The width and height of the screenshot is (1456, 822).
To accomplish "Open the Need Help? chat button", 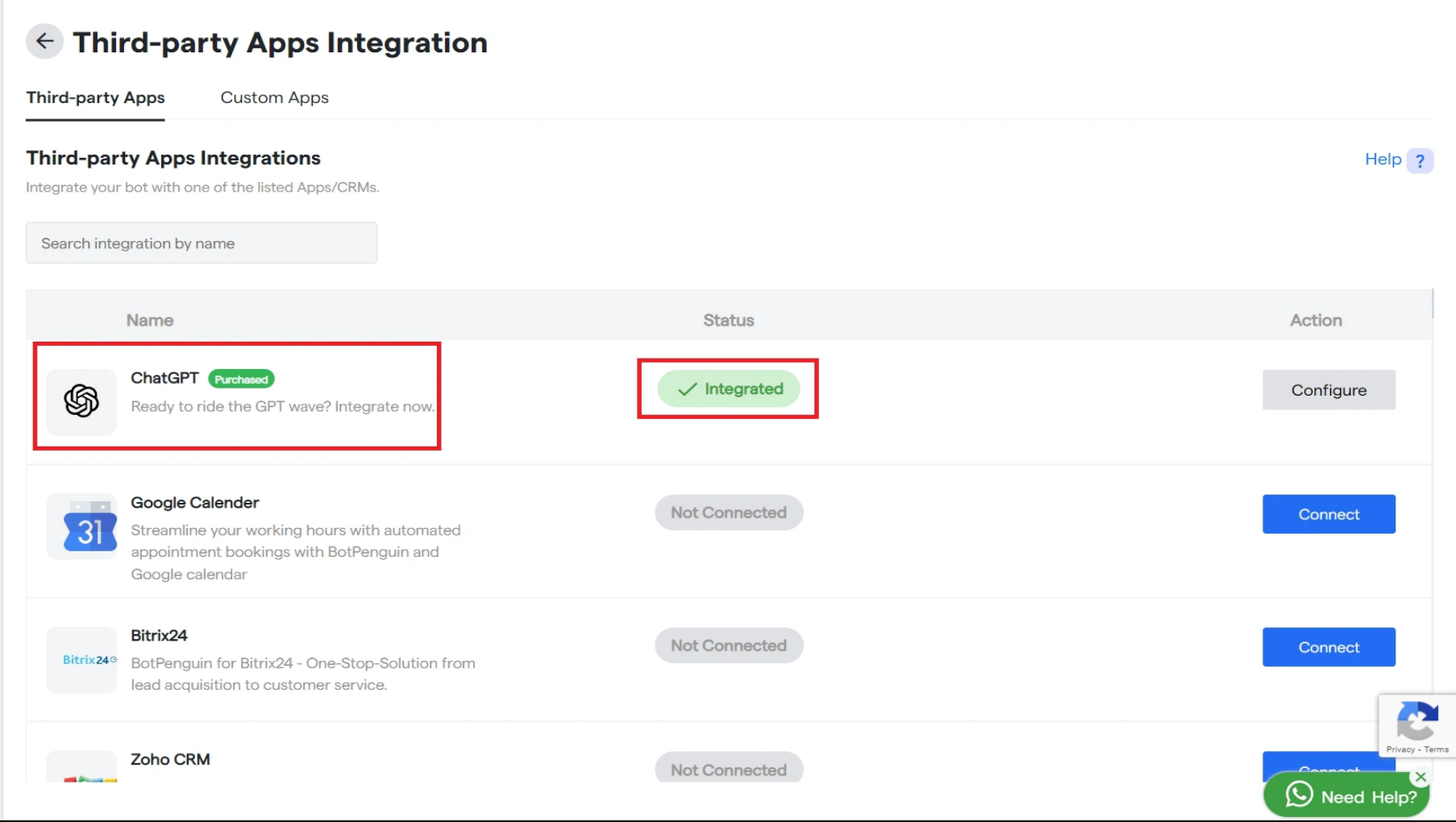I will point(1346,795).
